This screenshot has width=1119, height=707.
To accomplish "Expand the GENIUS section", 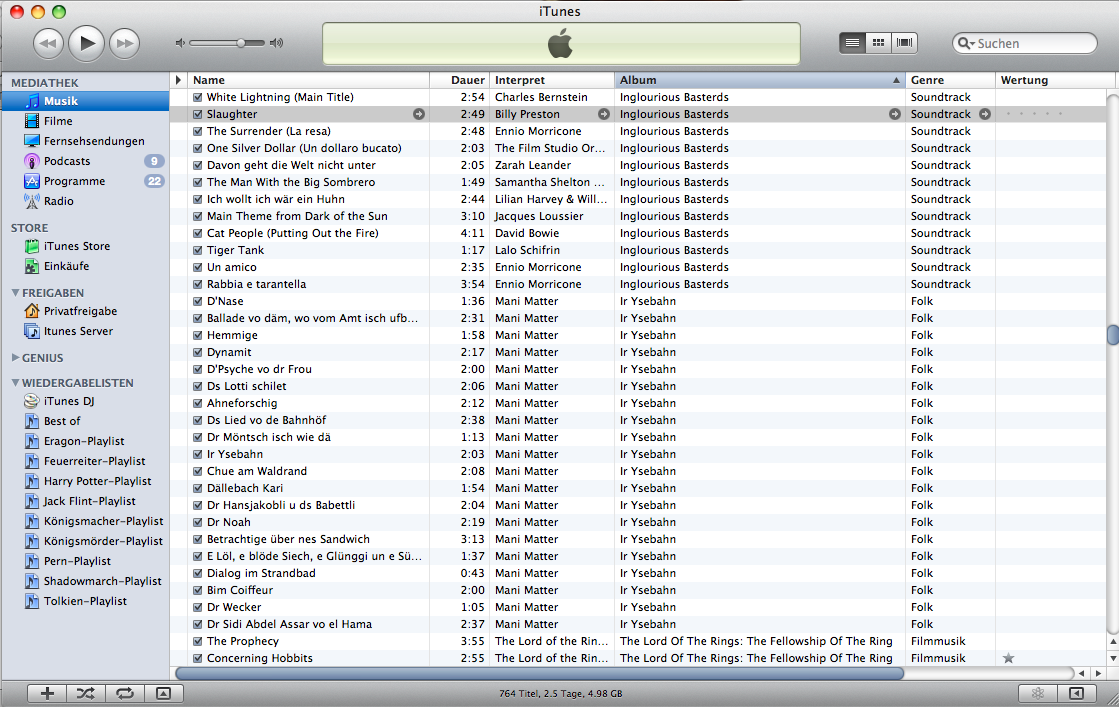I will [16, 357].
